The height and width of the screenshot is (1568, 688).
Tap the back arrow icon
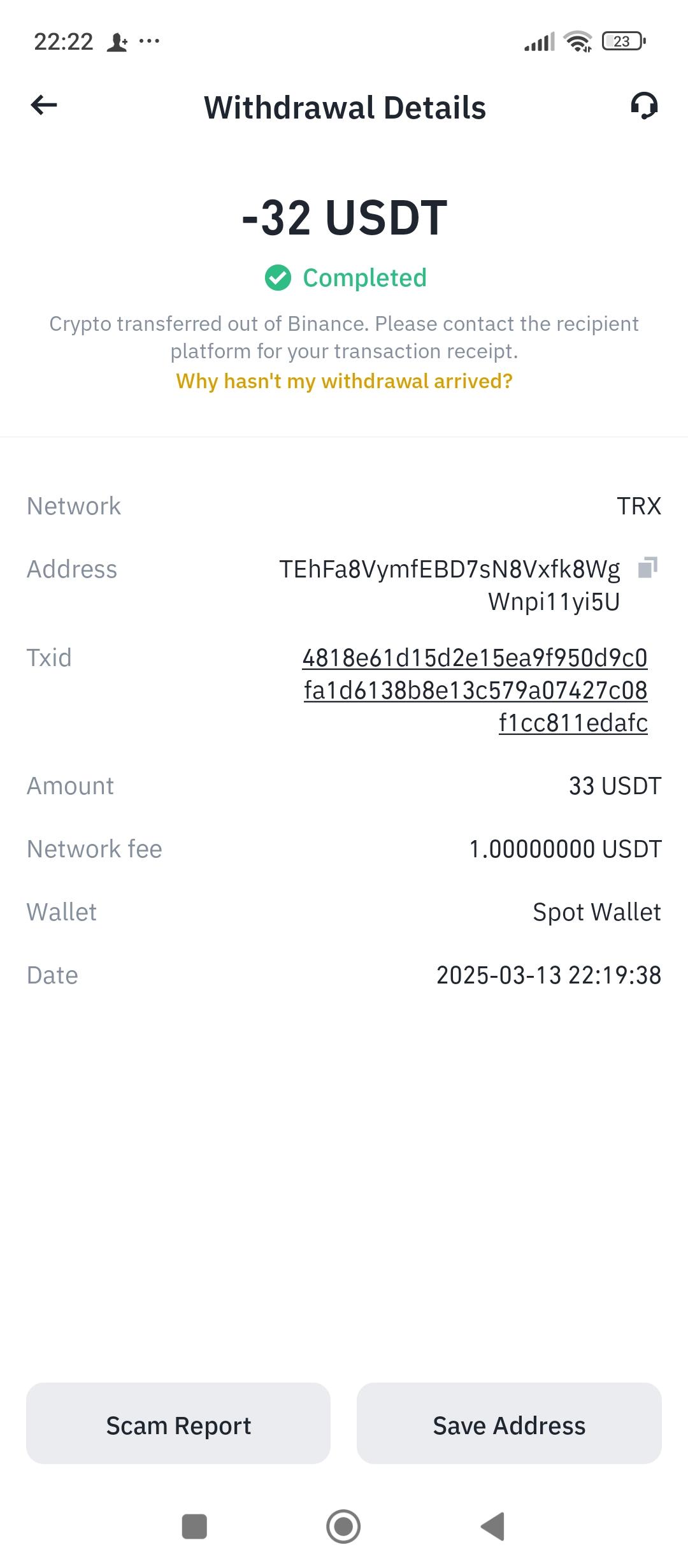tap(44, 105)
